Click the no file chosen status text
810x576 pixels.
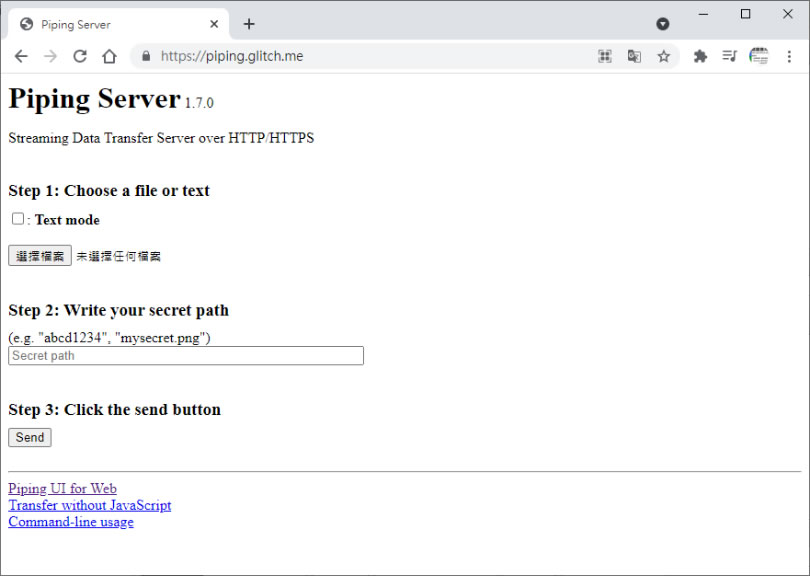tap(118, 256)
